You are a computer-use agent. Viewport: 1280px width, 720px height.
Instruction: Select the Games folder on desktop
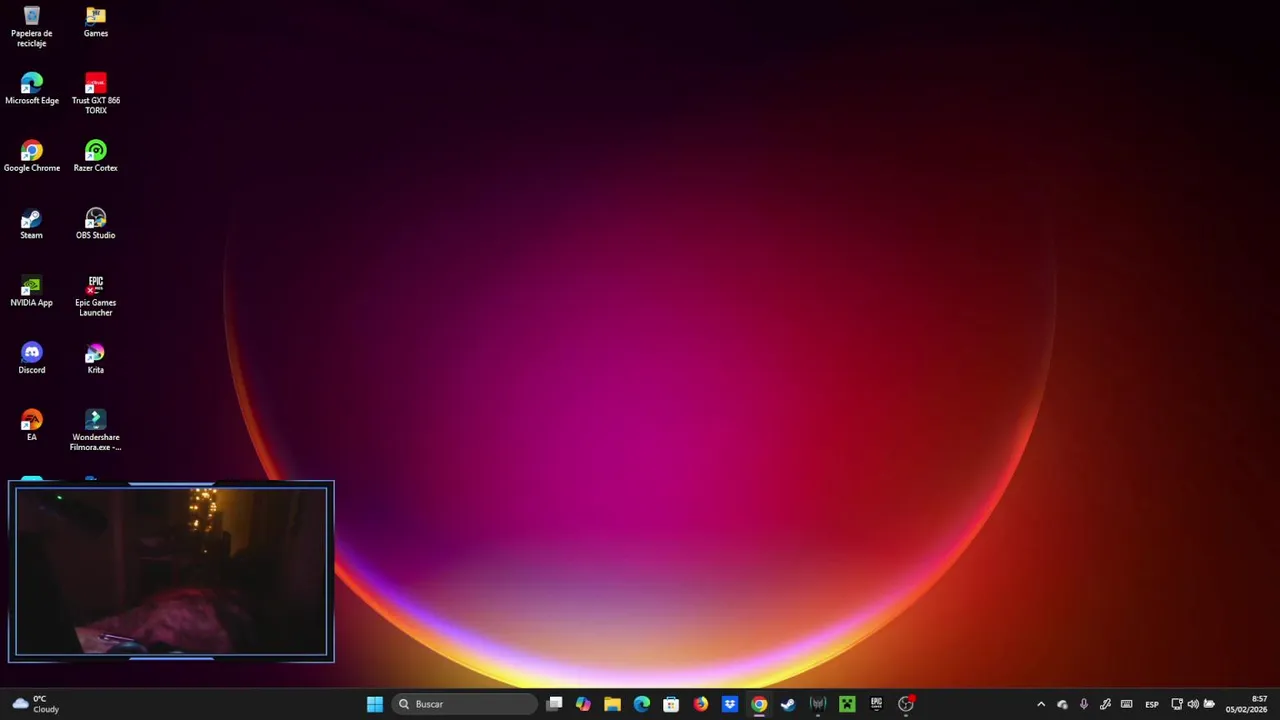(96, 22)
